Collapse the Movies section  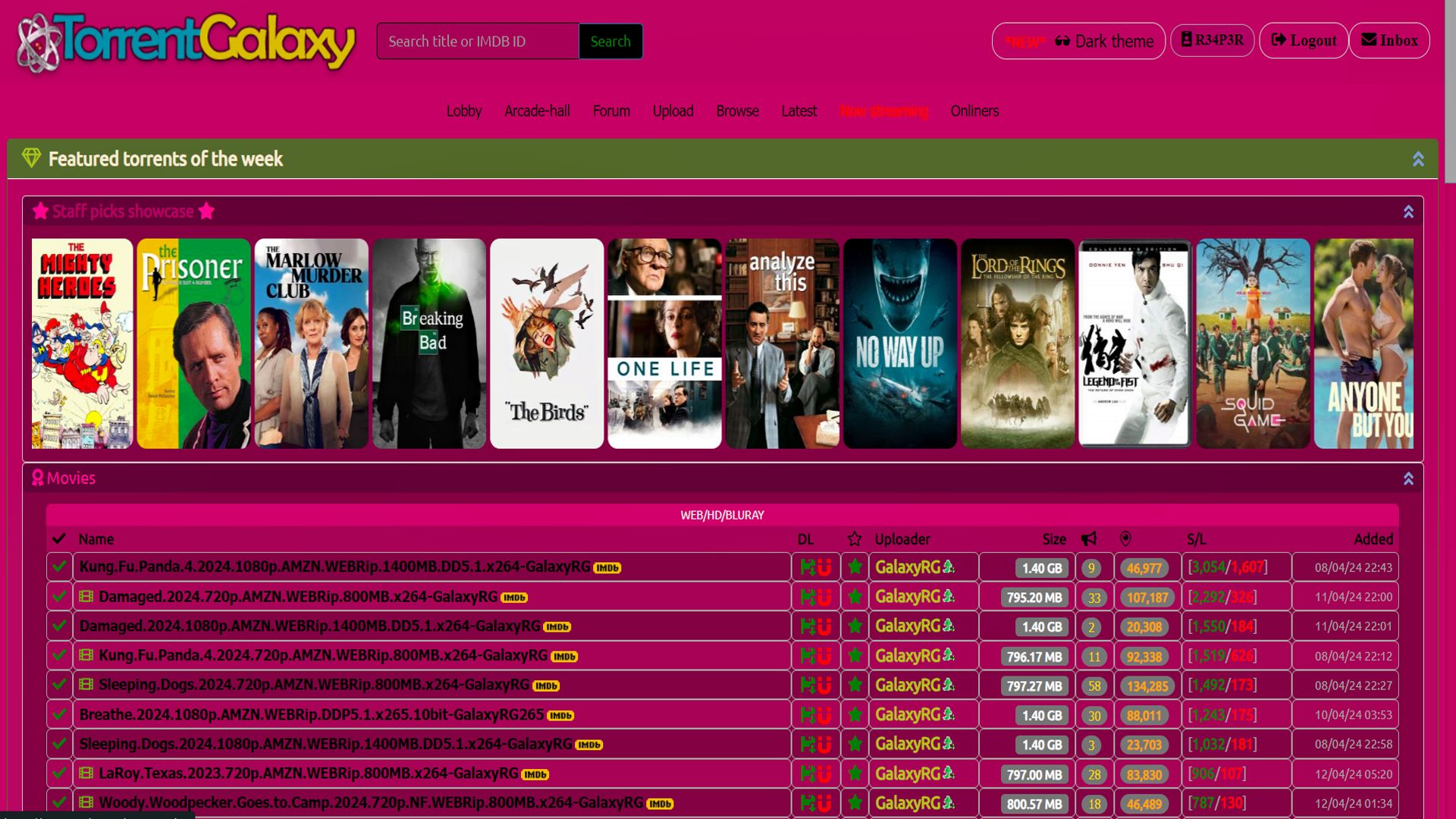coord(1408,479)
